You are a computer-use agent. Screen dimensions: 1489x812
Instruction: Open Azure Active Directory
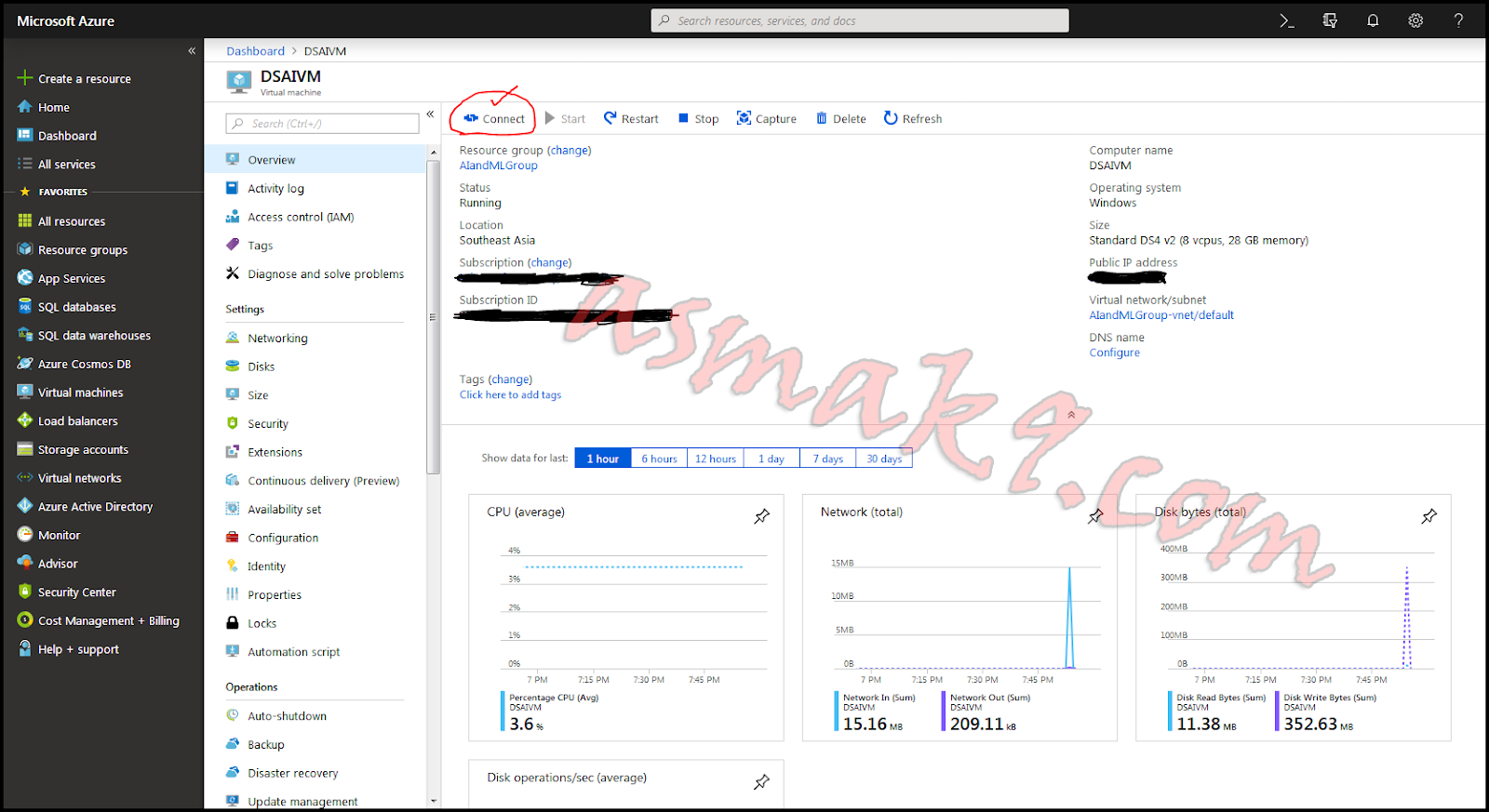click(85, 507)
